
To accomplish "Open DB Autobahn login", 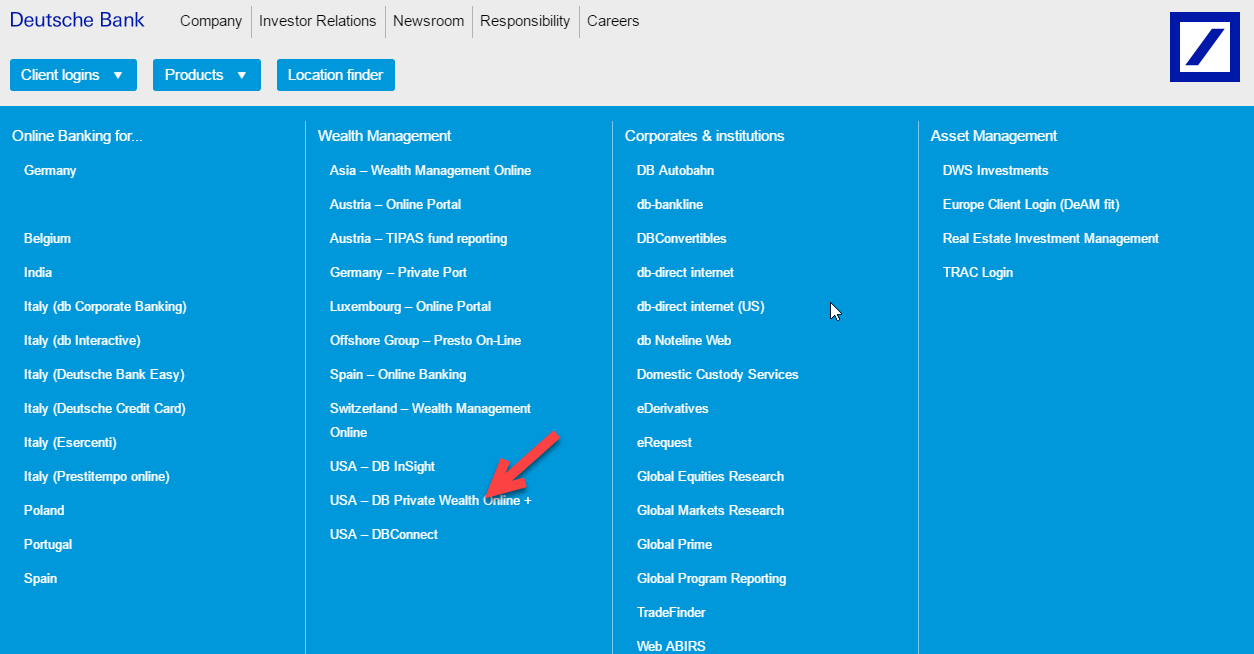I will (675, 170).
